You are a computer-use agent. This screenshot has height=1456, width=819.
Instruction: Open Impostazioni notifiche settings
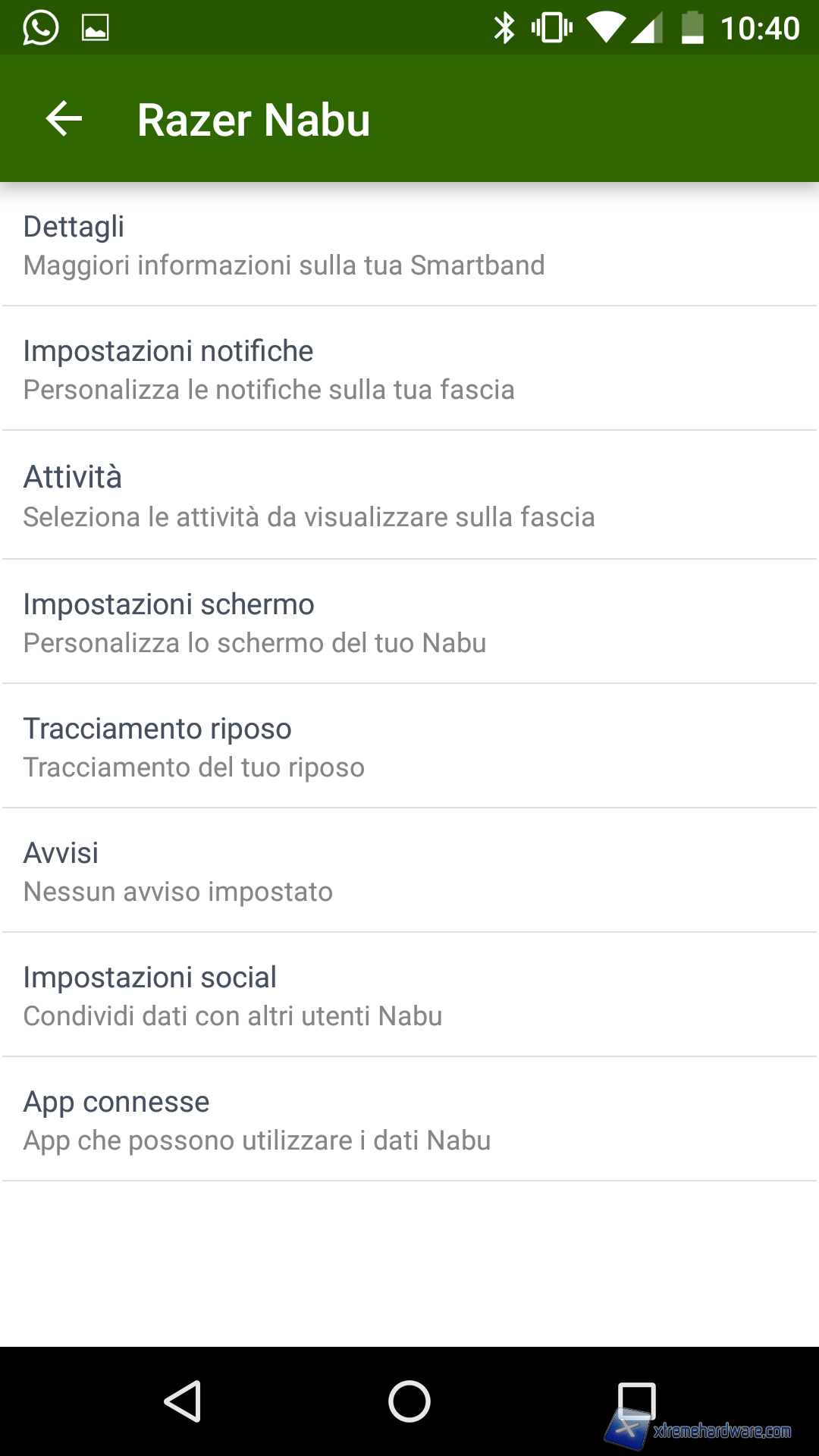[x=409, y=369]
